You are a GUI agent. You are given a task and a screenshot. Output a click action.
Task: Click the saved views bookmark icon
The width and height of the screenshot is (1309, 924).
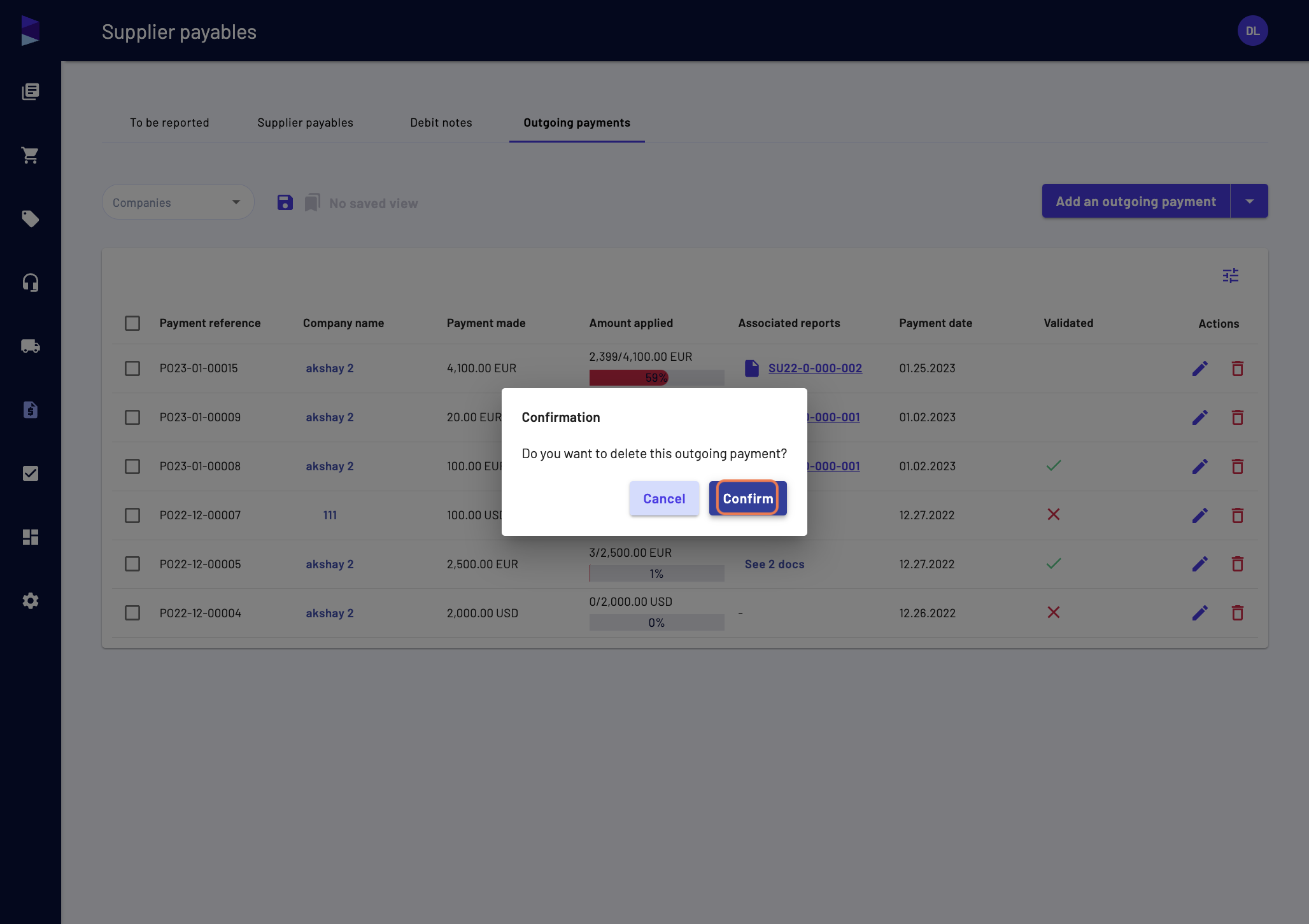click(312, 203)
